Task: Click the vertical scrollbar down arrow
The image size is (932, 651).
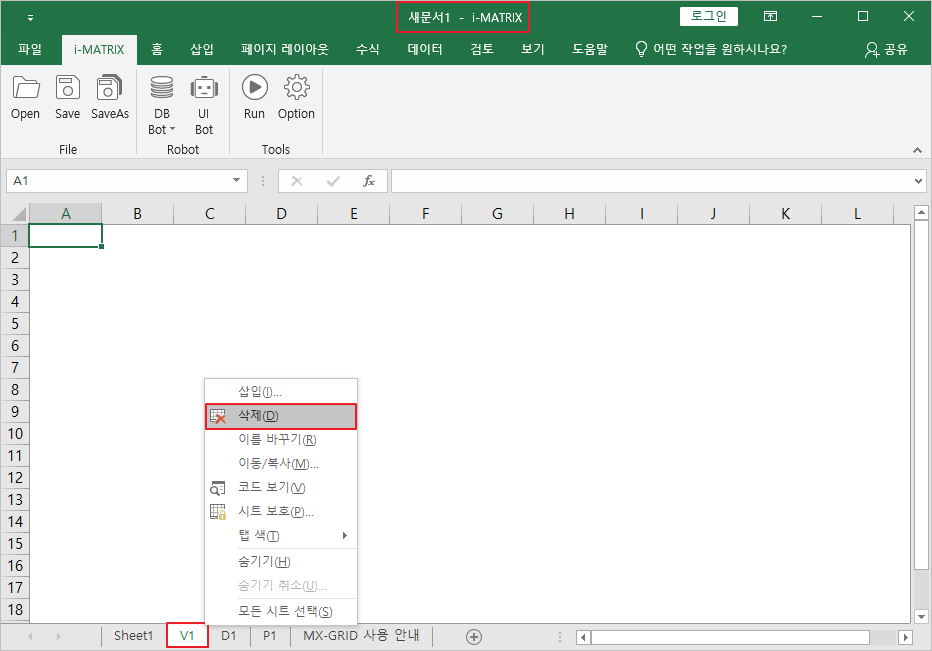Action: pyautogui.click(x=921, y=617)
